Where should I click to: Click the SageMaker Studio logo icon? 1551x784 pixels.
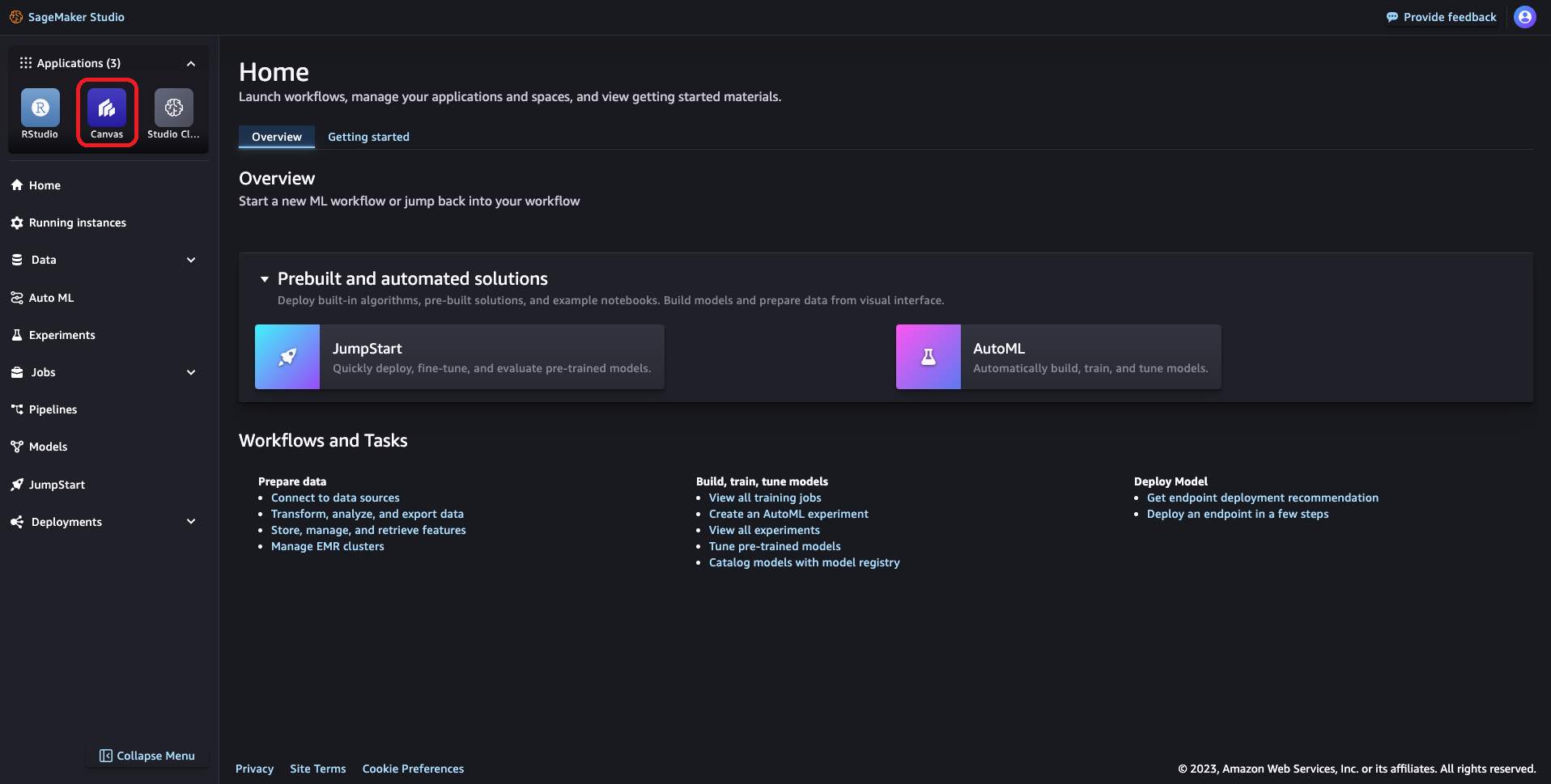tap(16, 17)
